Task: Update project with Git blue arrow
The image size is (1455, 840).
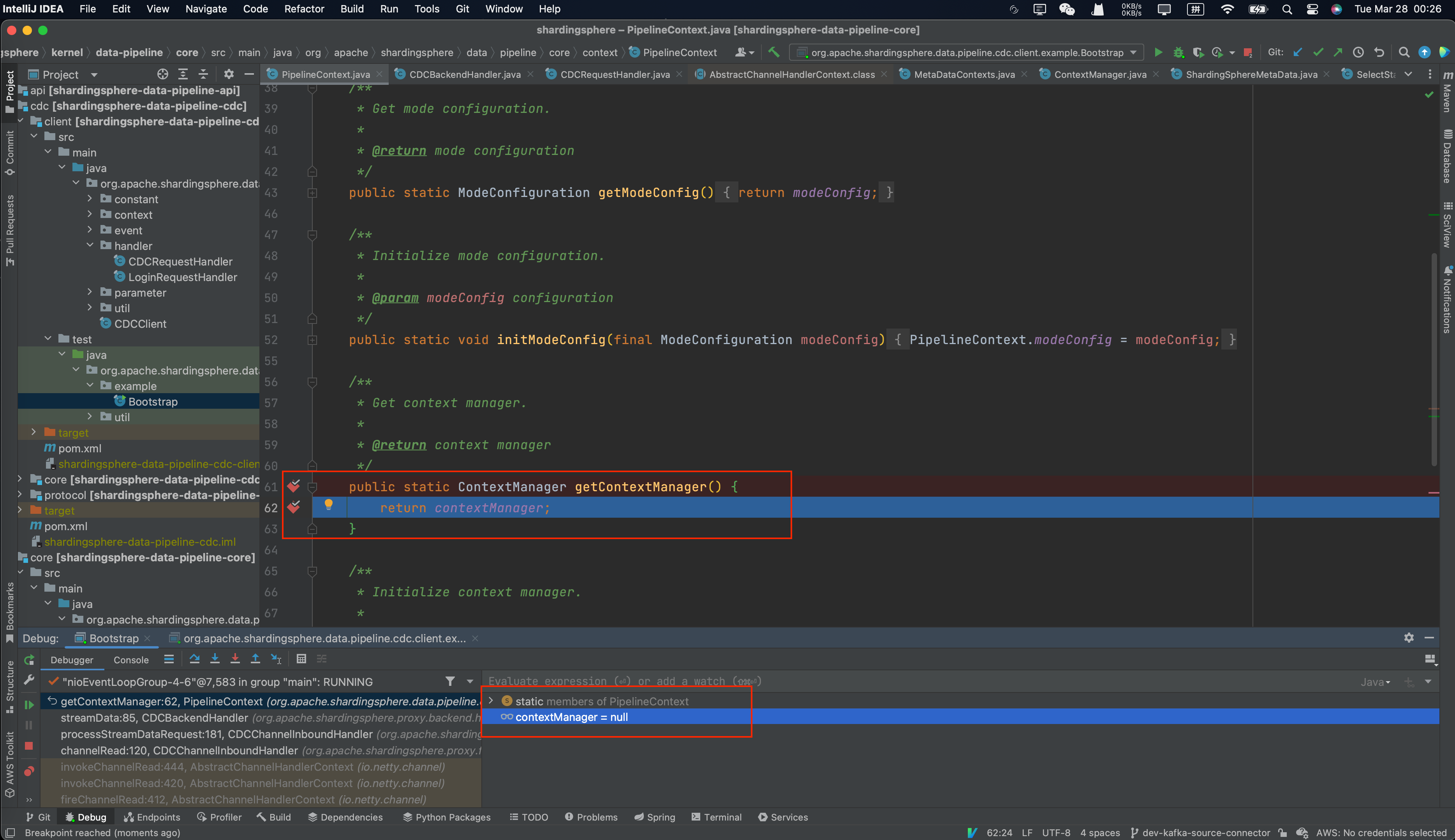Action: pos(1298,53)
